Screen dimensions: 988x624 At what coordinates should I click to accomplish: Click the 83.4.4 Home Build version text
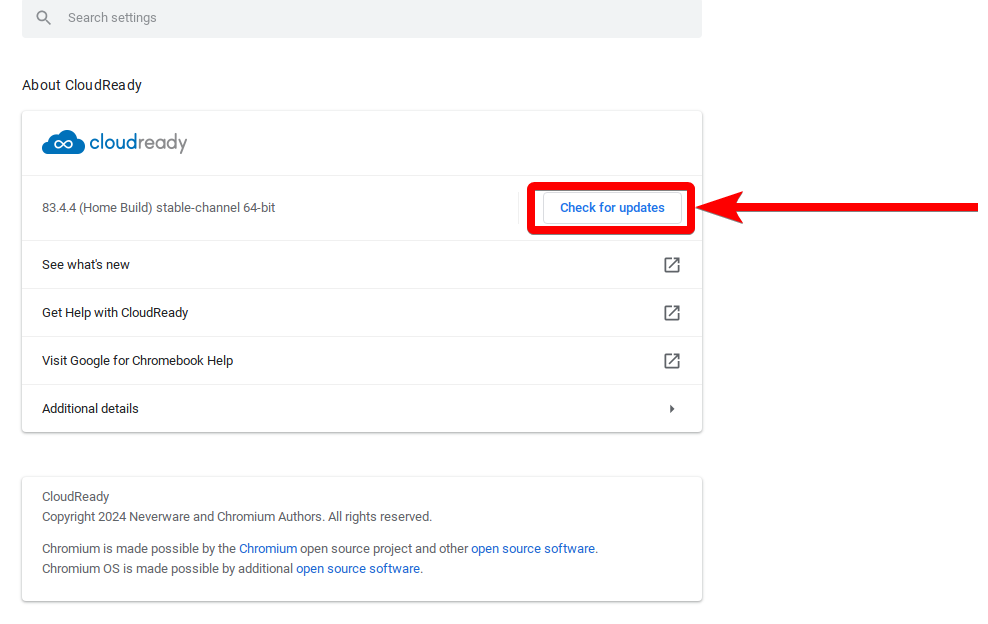pyautogui.click(x=158, y=208)
